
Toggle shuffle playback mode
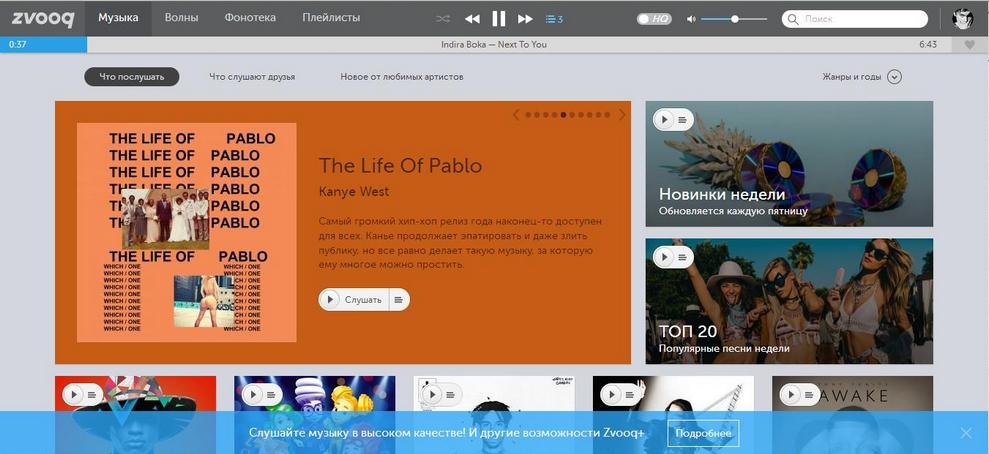coord(443,19)
